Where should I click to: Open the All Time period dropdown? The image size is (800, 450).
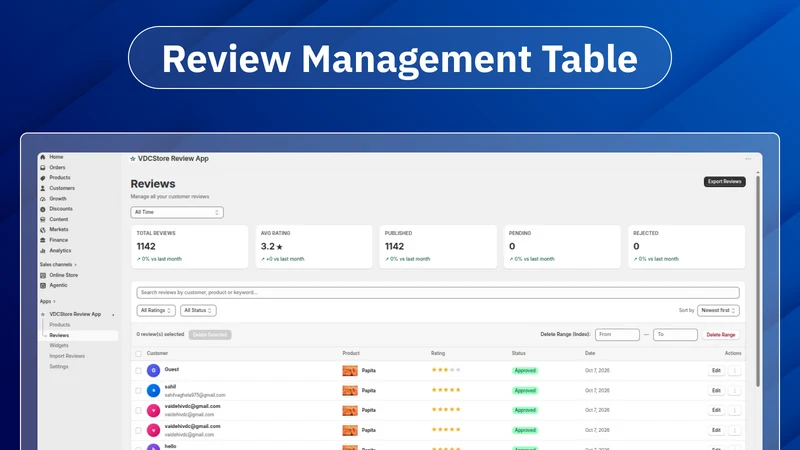[177, 212]
